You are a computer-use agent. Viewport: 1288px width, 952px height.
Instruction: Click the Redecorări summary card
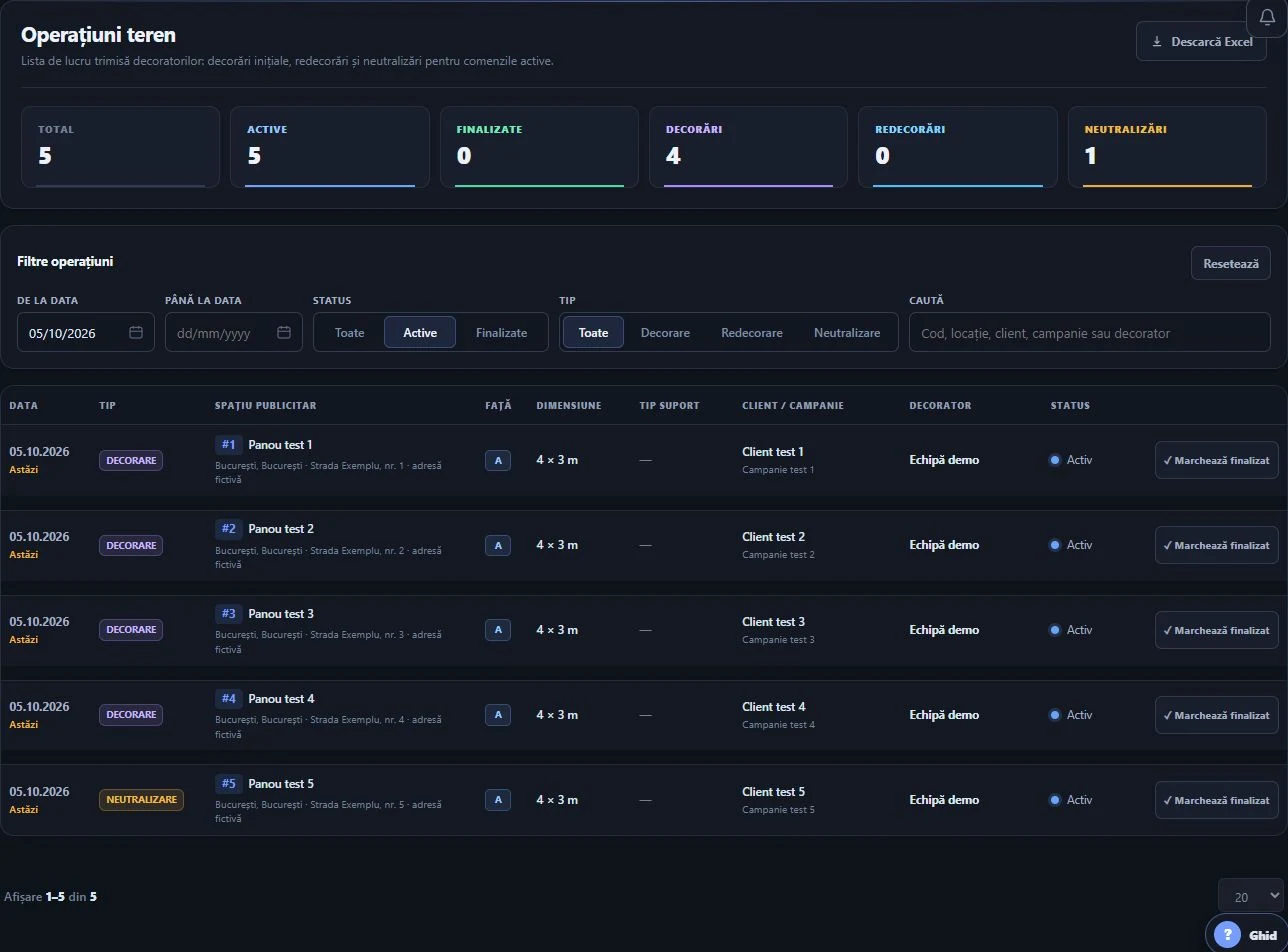958,147
